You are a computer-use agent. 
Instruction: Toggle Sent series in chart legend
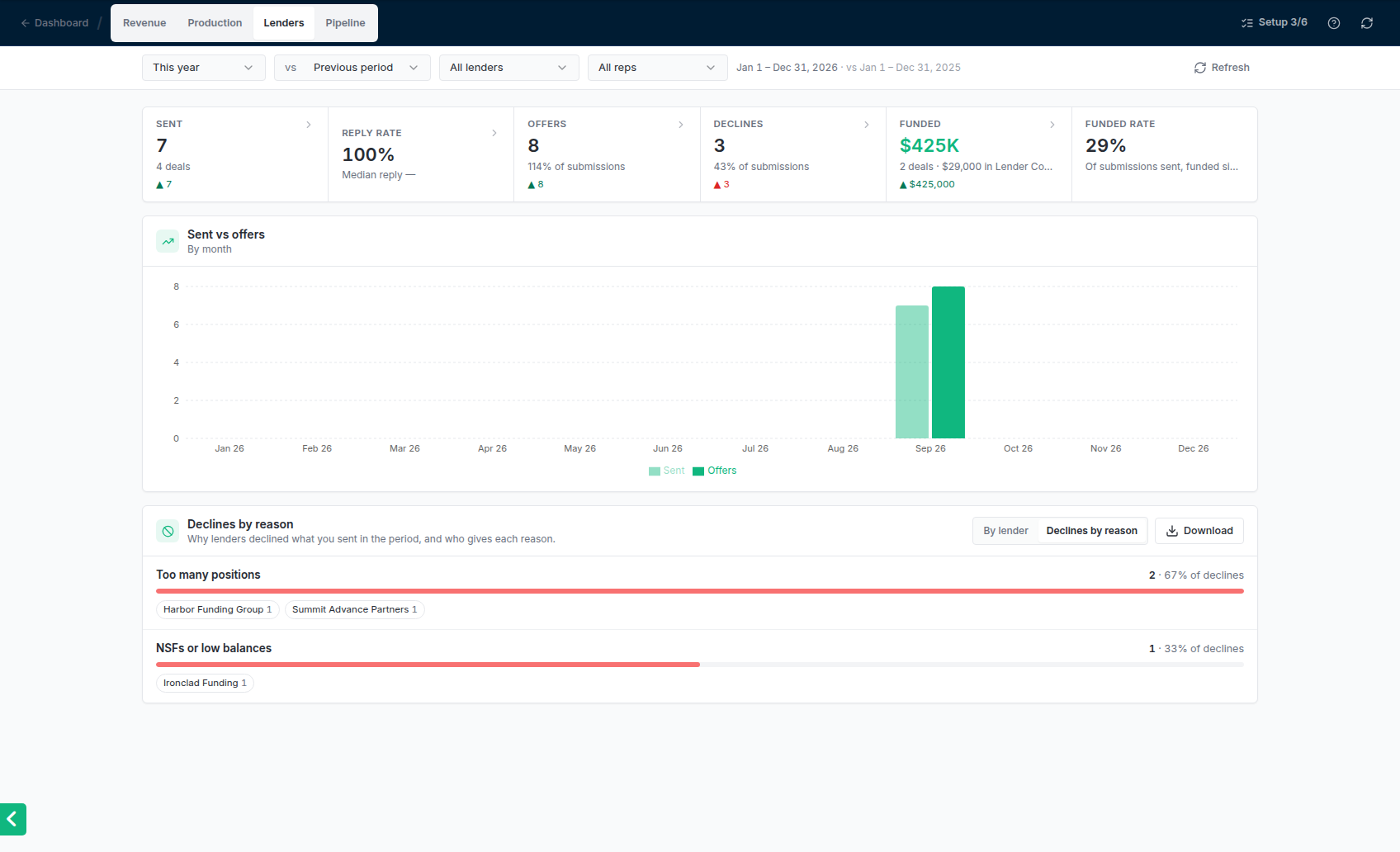click(x=667, y=471)
